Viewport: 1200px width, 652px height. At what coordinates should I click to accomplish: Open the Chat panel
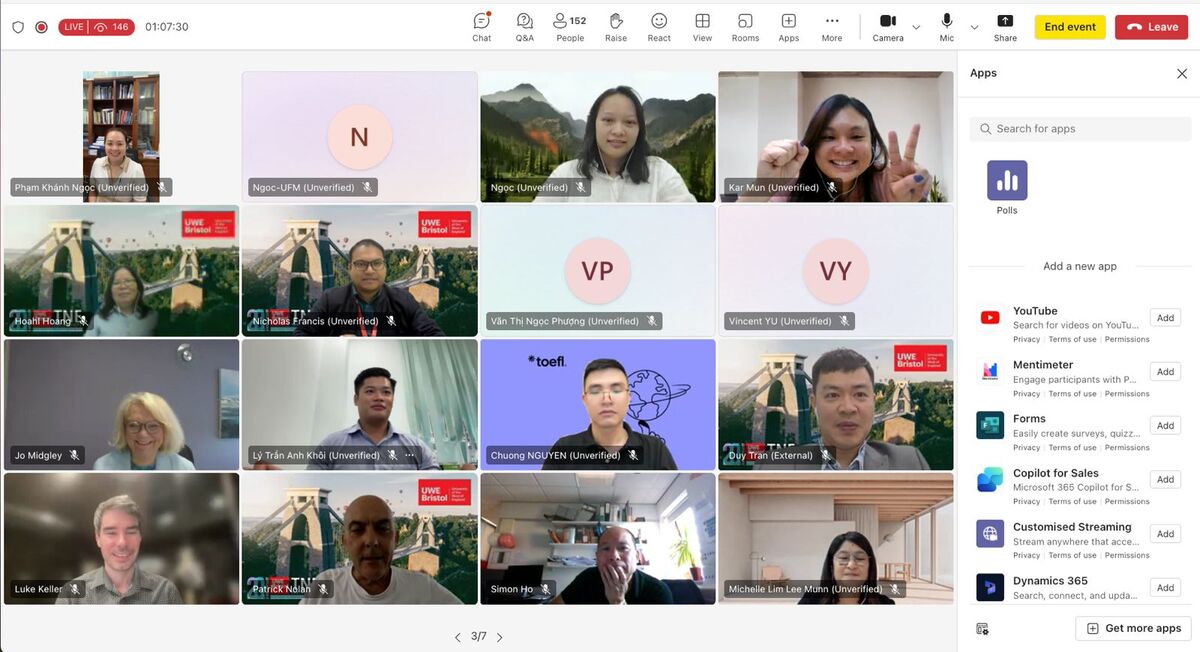[x=482, y=27]
